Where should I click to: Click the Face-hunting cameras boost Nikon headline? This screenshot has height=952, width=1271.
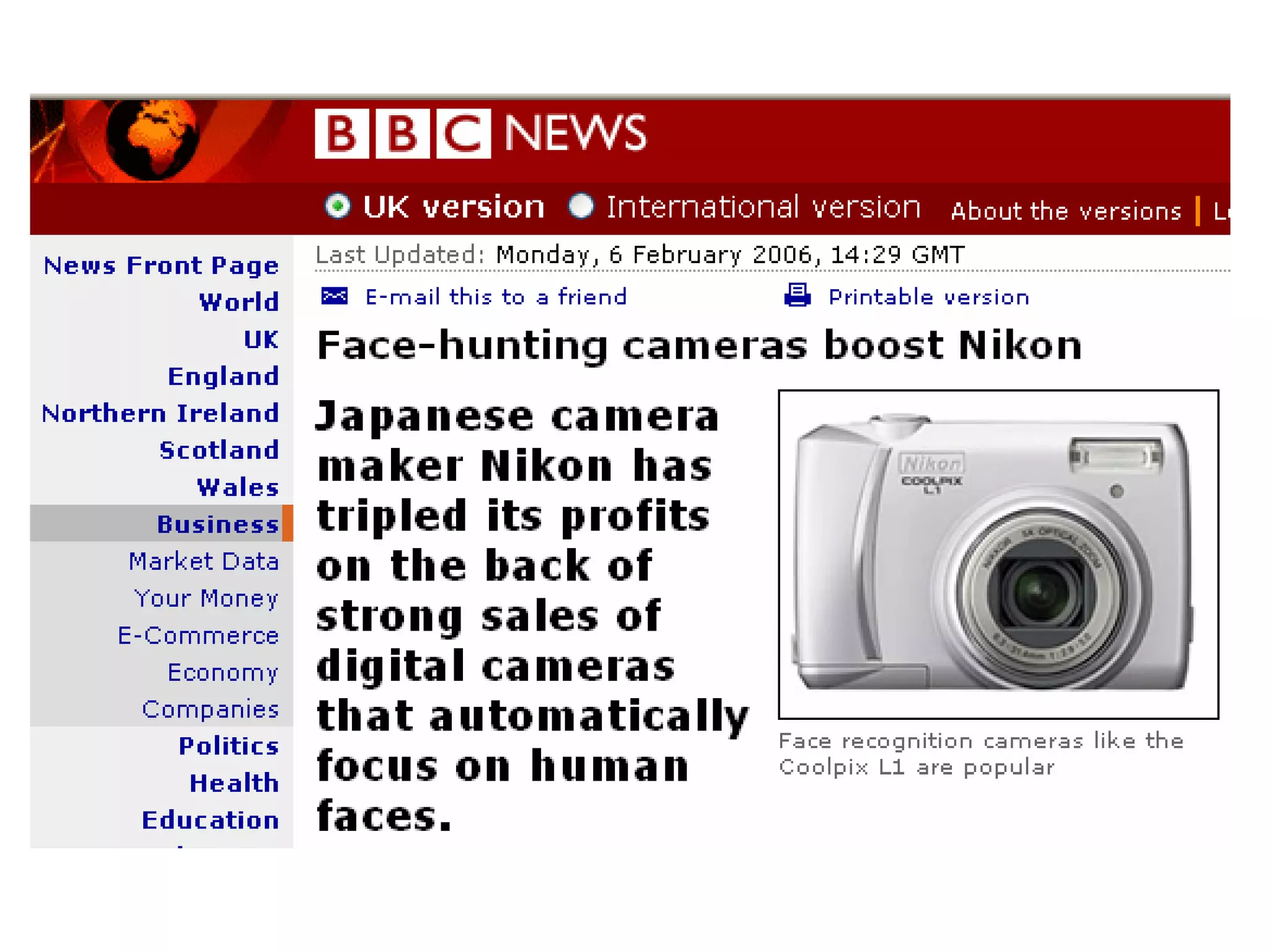coord(699,345)
